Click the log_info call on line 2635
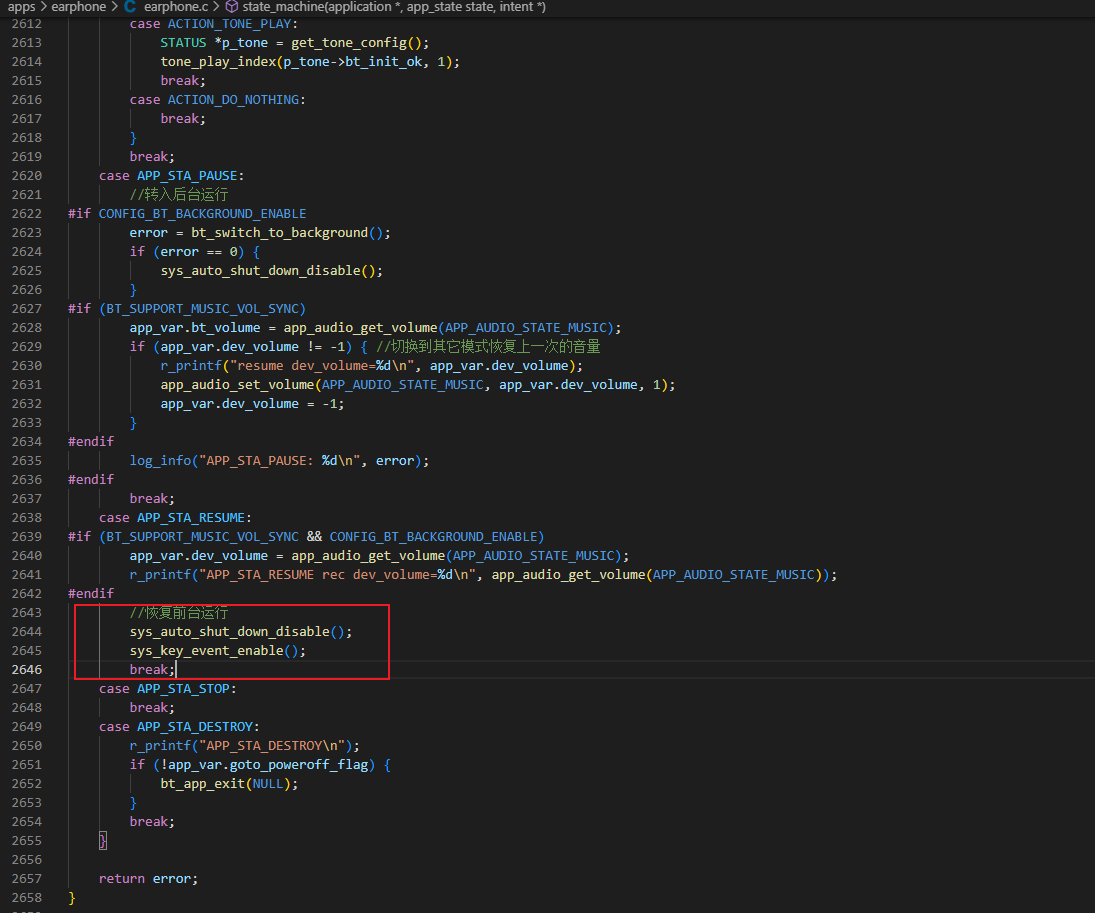Image resolution: width=1095 pixels, height=913 pixels. 161,460
